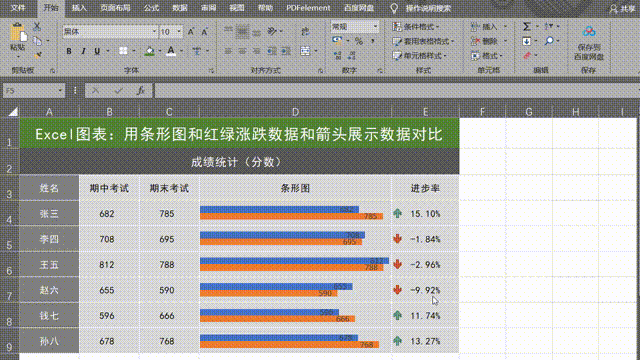Image resolution: width=640 pixels, height=360 pixels.
Task: Open the font size dropdown
Action: pyautogui.click(x=179, y=31)
